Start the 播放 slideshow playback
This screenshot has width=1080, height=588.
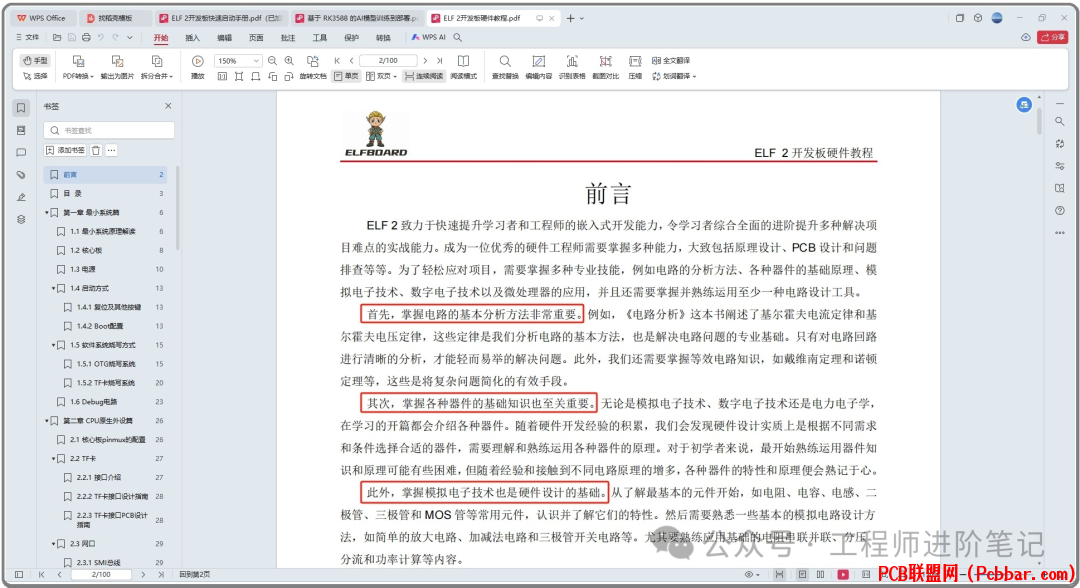(x=198, y=68)
